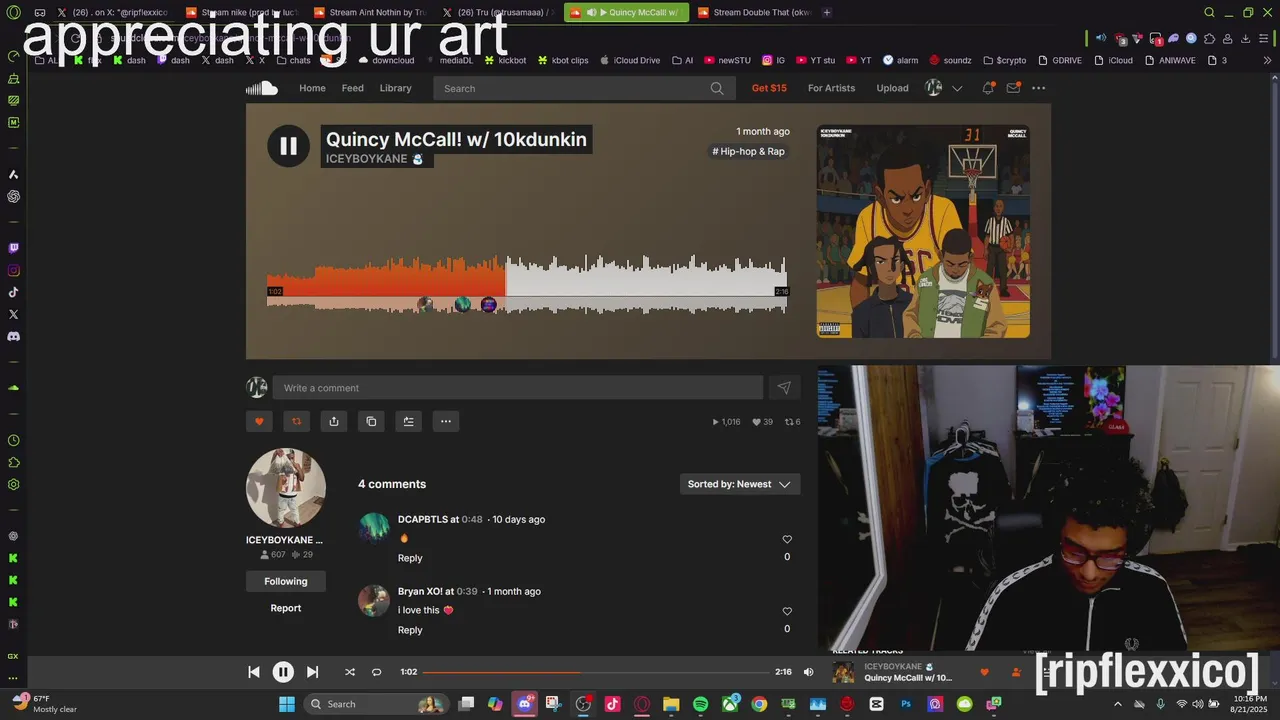Like current track in bottom player bar

[984, 672]
